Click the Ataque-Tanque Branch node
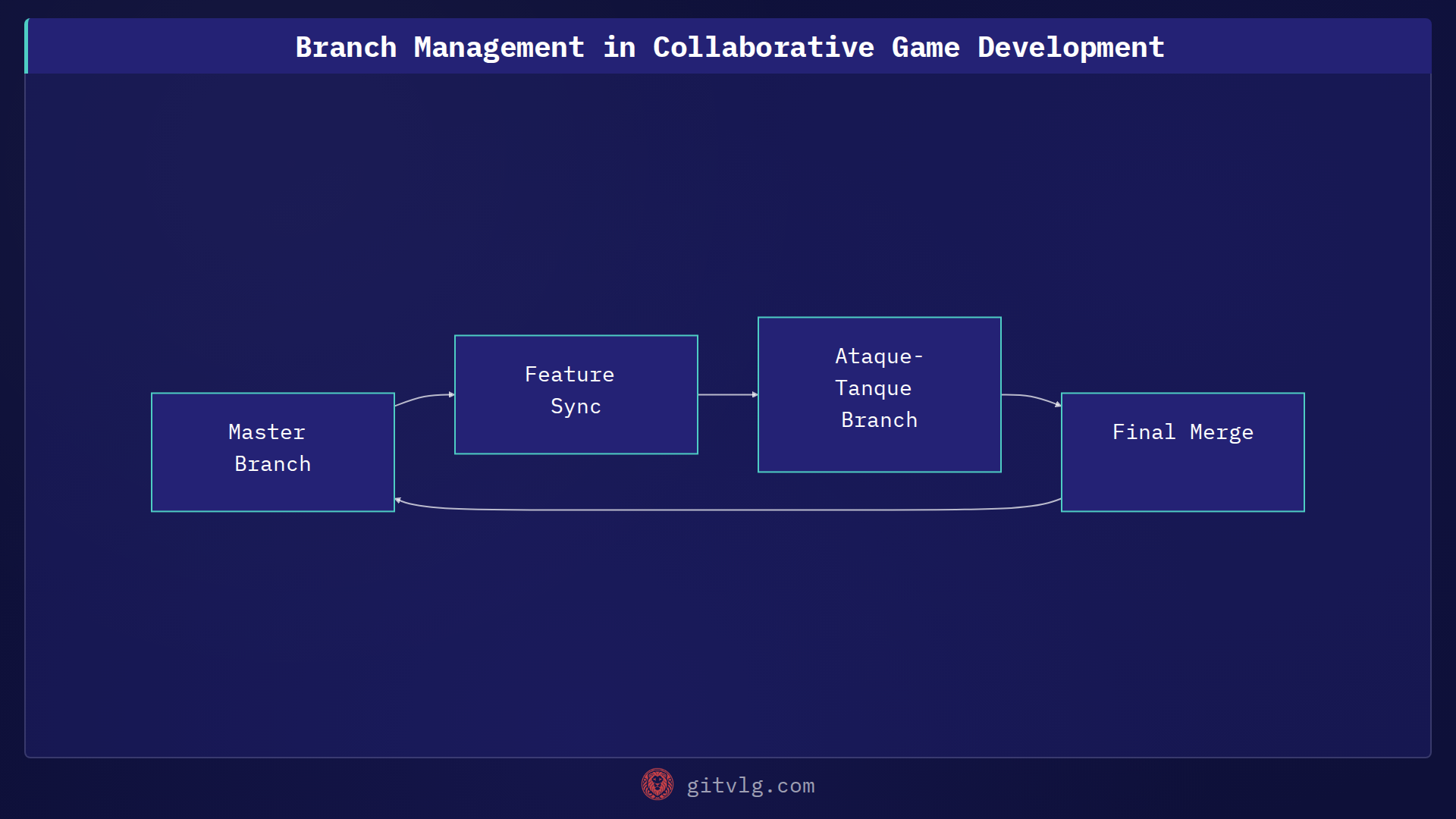Viewport: 1456px width, 819px height. coord(880,394)
